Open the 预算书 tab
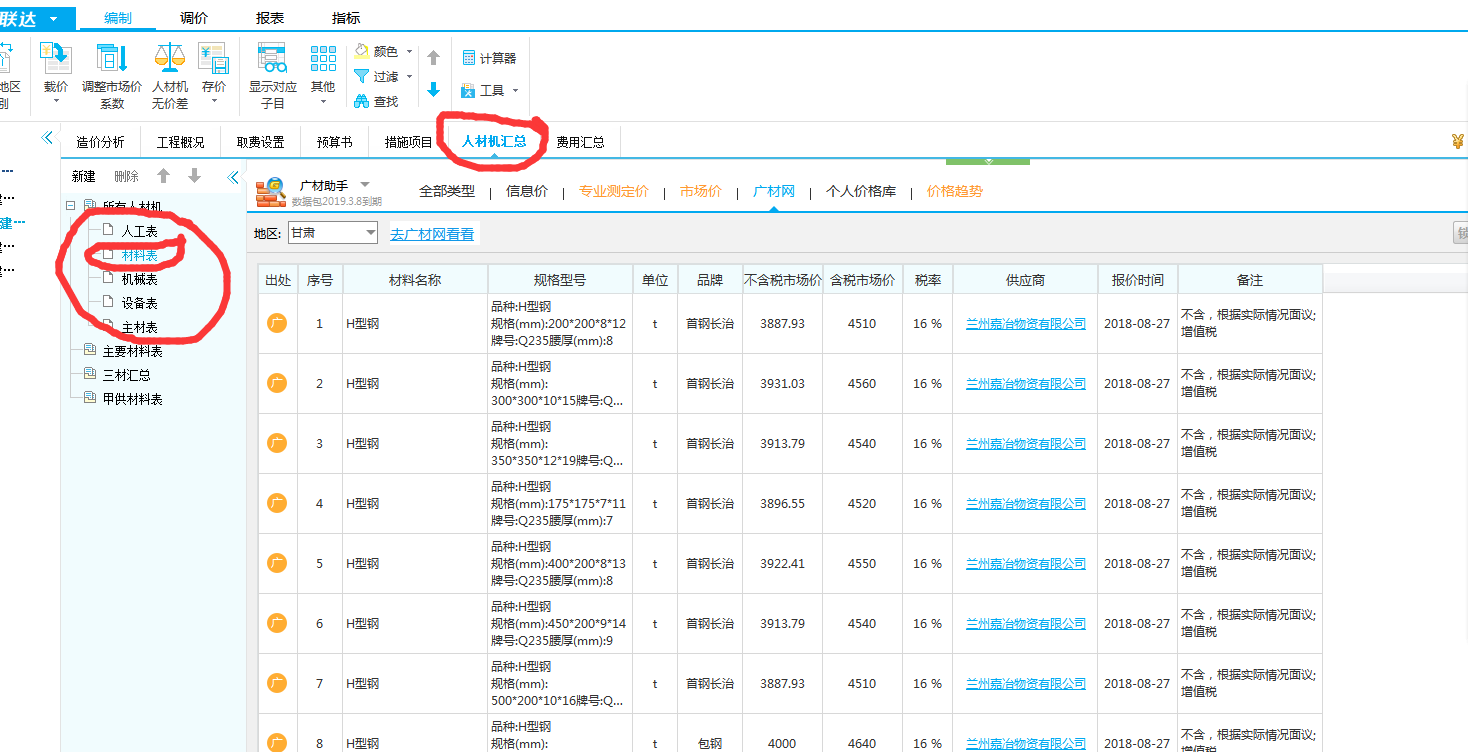This screenshot has height=752, width=1468. click(x=335, y=142)
